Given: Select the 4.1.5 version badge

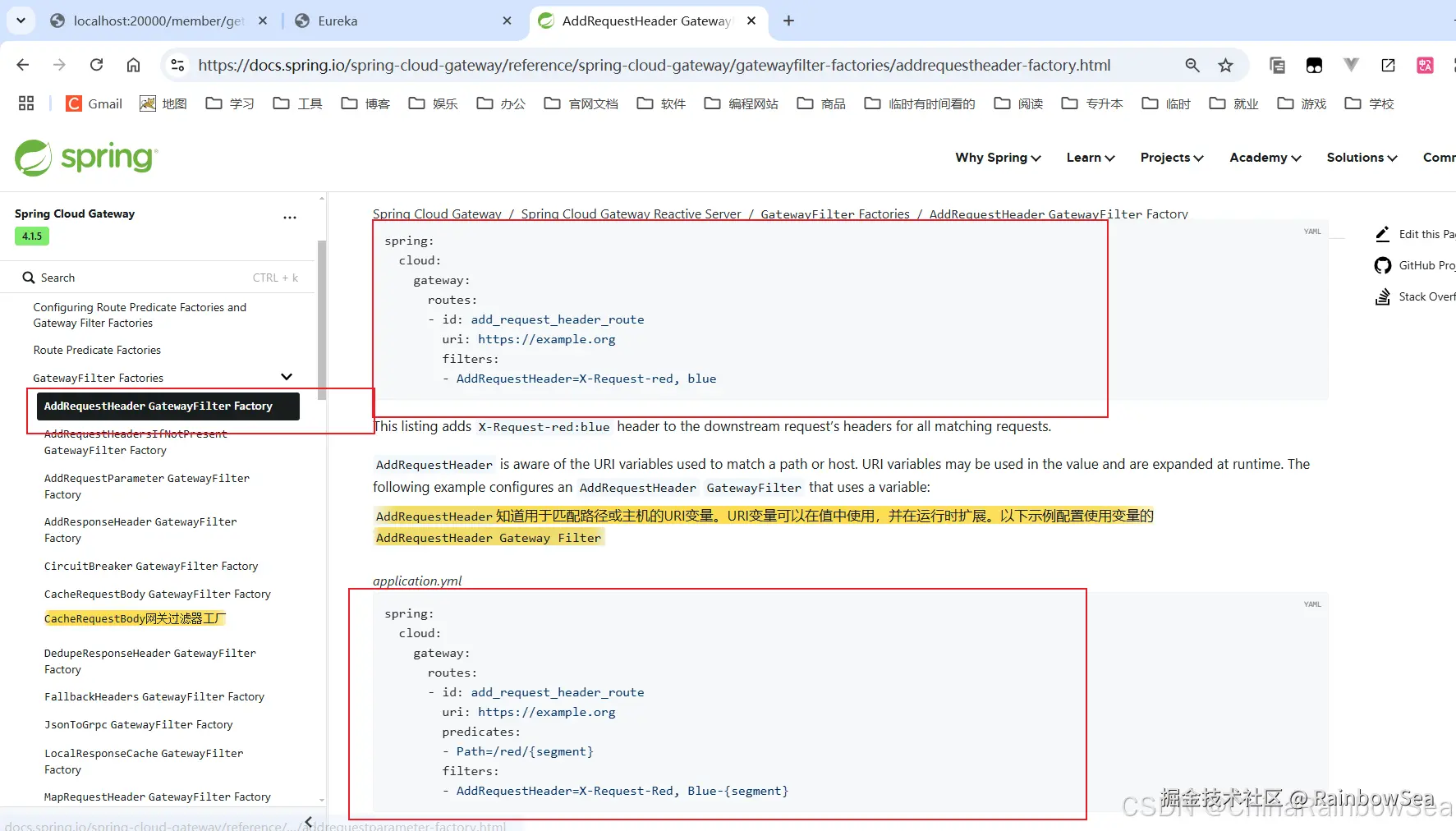Looking at the screenshot, I should [x=32, y=236].
